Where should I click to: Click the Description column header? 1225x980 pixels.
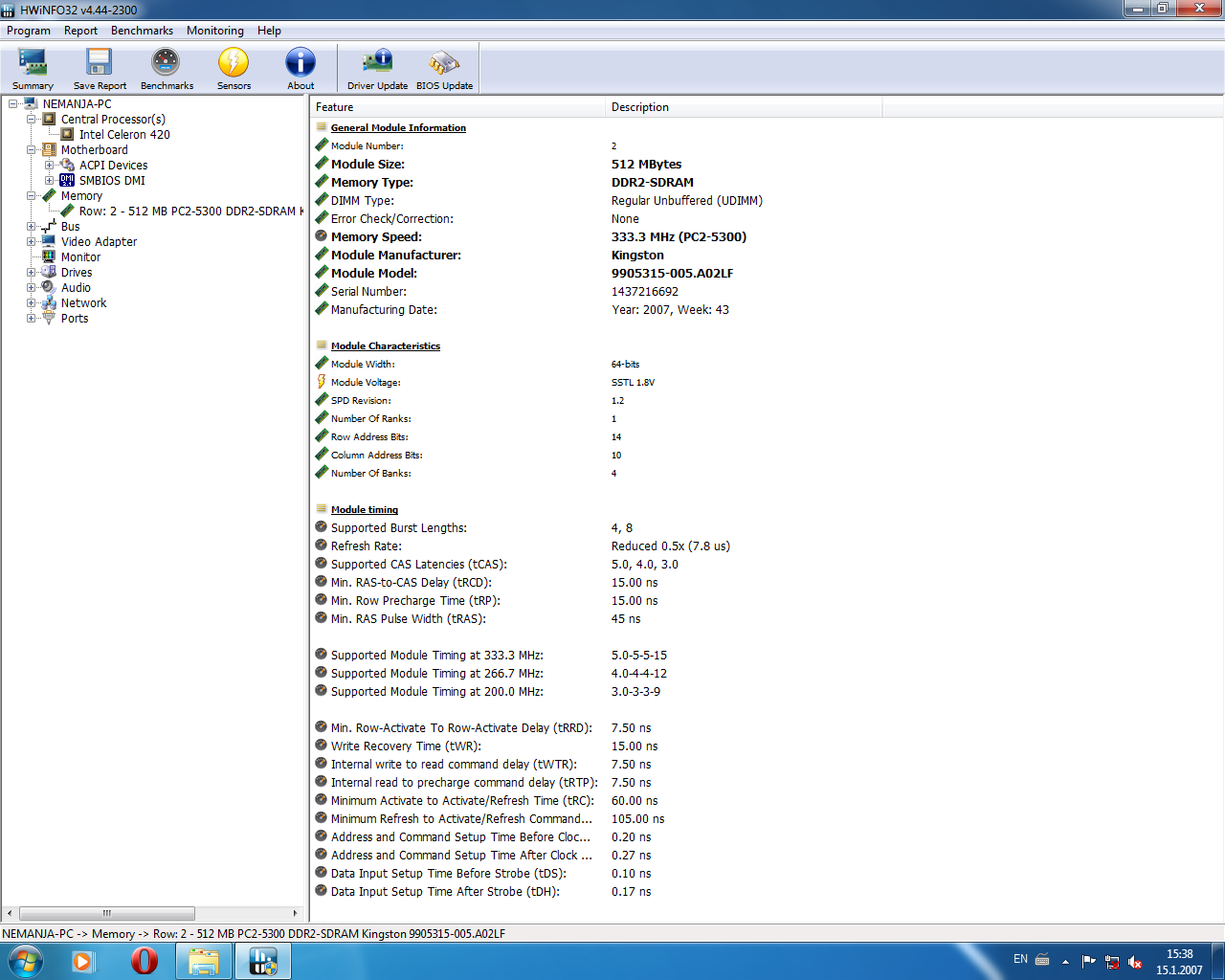(744, 107)
